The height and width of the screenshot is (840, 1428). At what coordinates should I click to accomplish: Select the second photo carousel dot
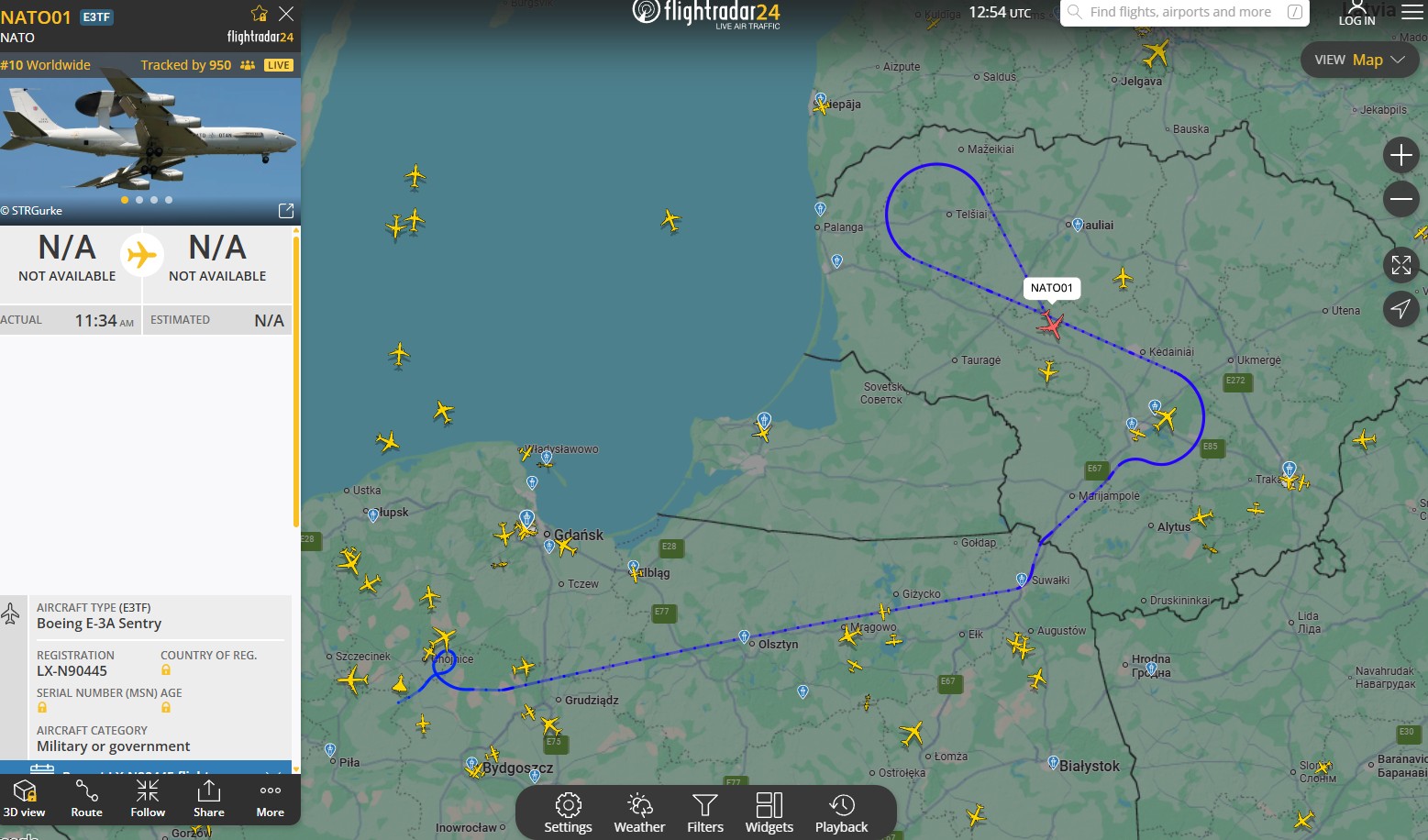click(x=139, y=199)
